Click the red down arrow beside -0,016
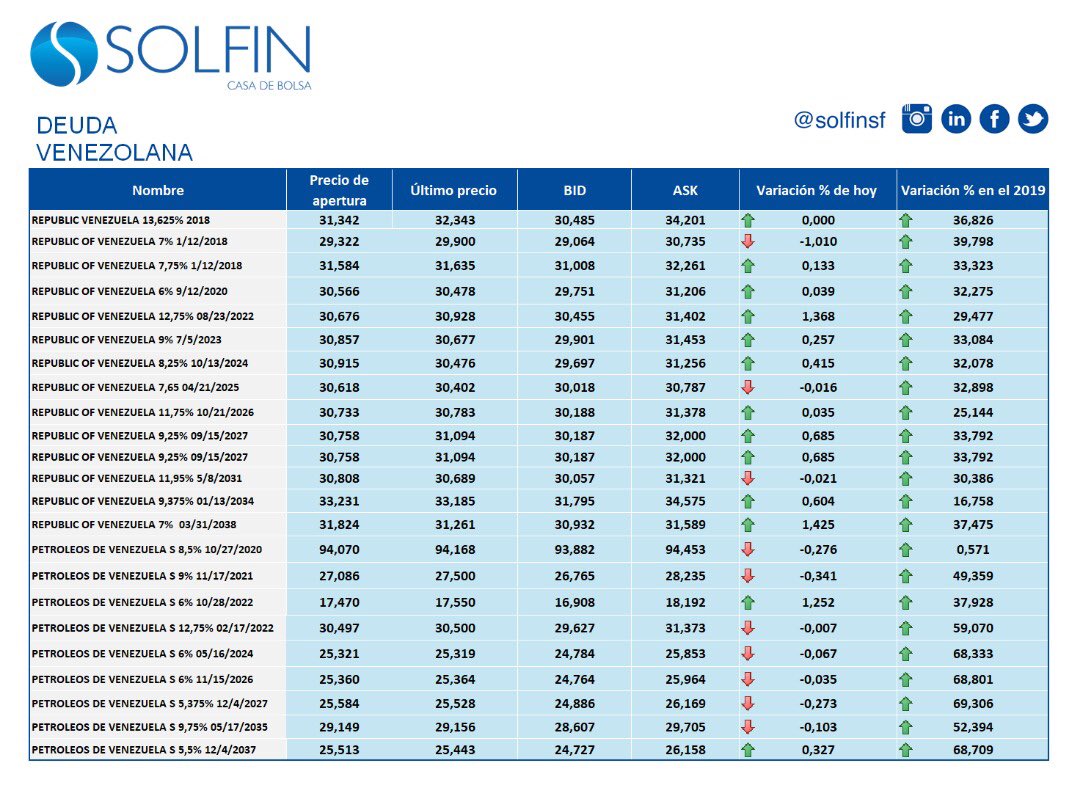Screen dimensions: 1080x785 [x=748, y=388]
